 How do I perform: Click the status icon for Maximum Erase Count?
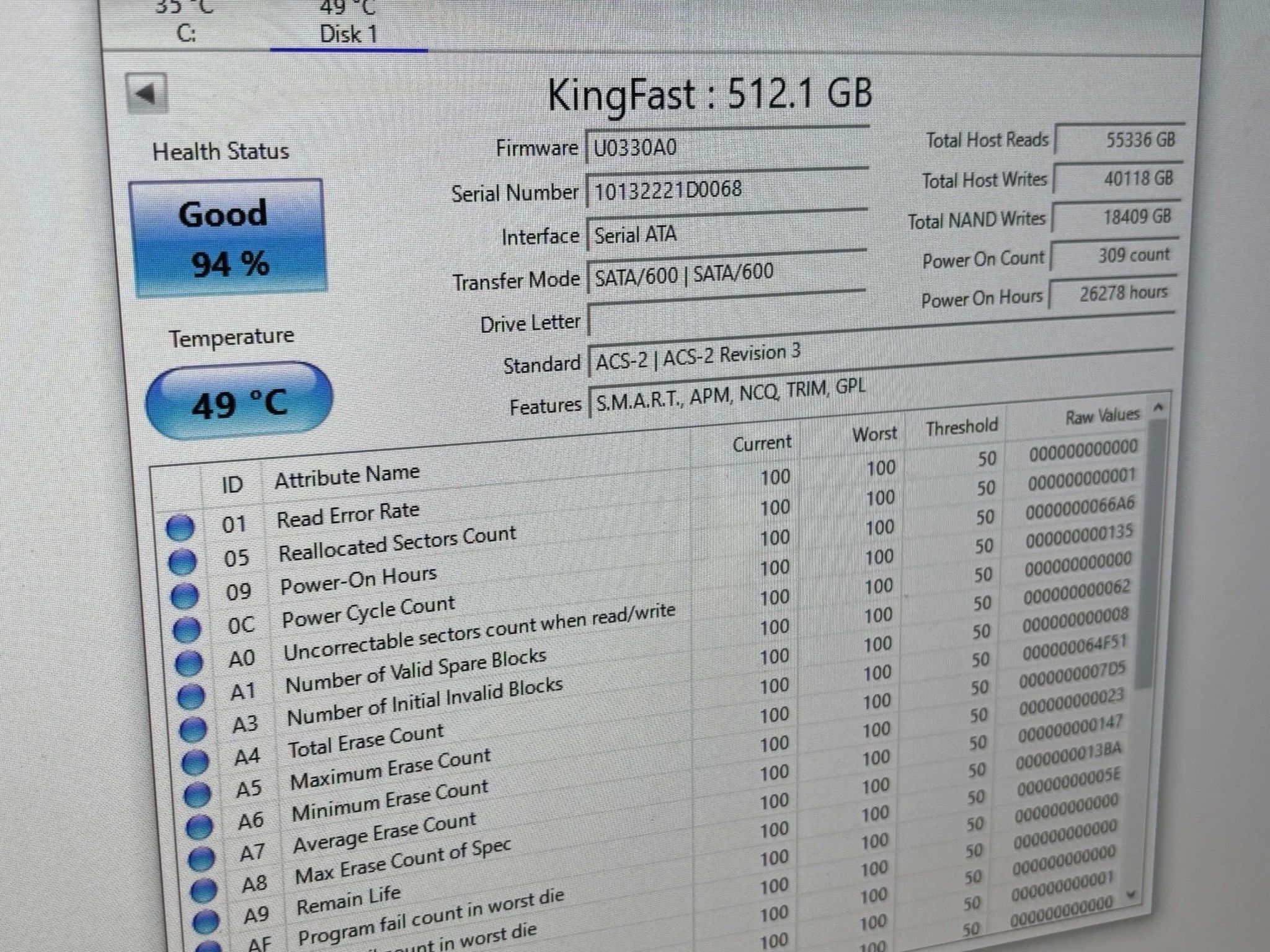[197, 794]
